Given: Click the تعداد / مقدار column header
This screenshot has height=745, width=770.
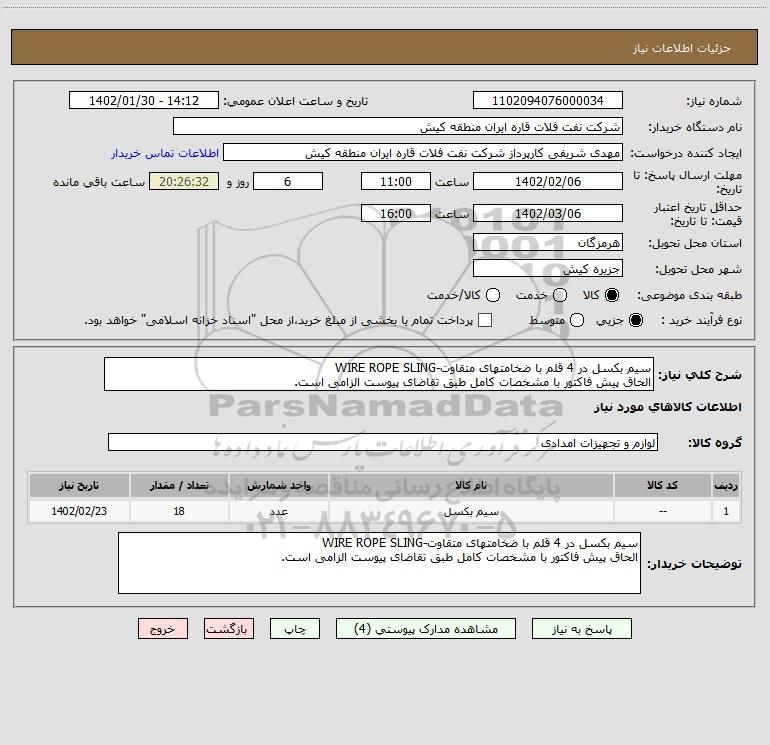Looking at the screenshot, I should click(x=179, y=486).
